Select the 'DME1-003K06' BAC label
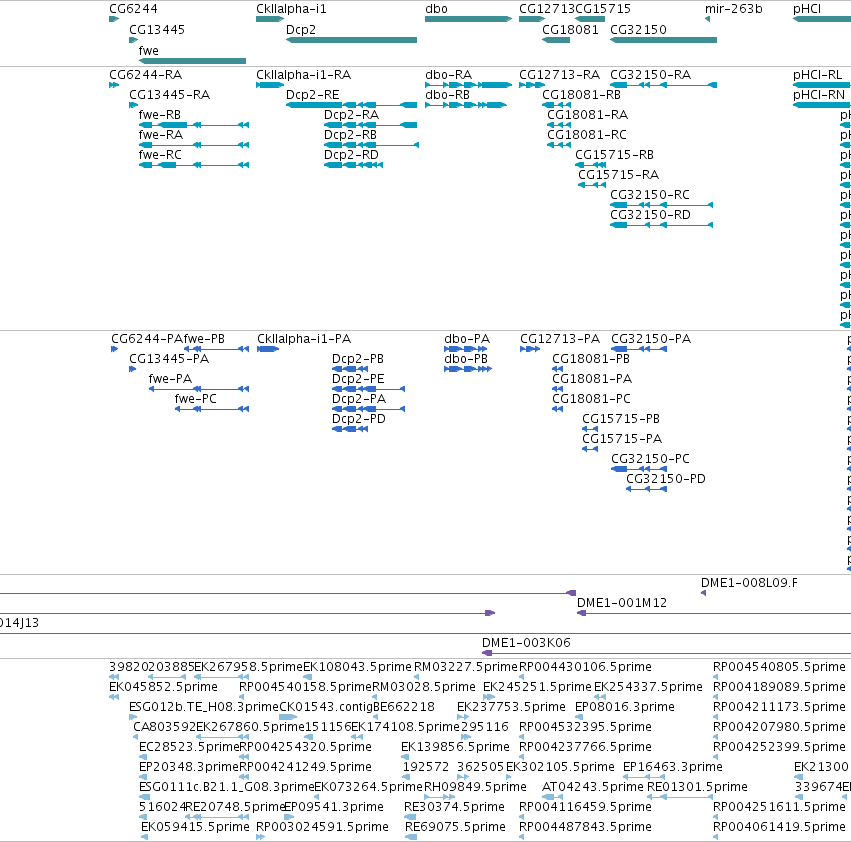This screenshot has width=851, height=842. (526, 643)
